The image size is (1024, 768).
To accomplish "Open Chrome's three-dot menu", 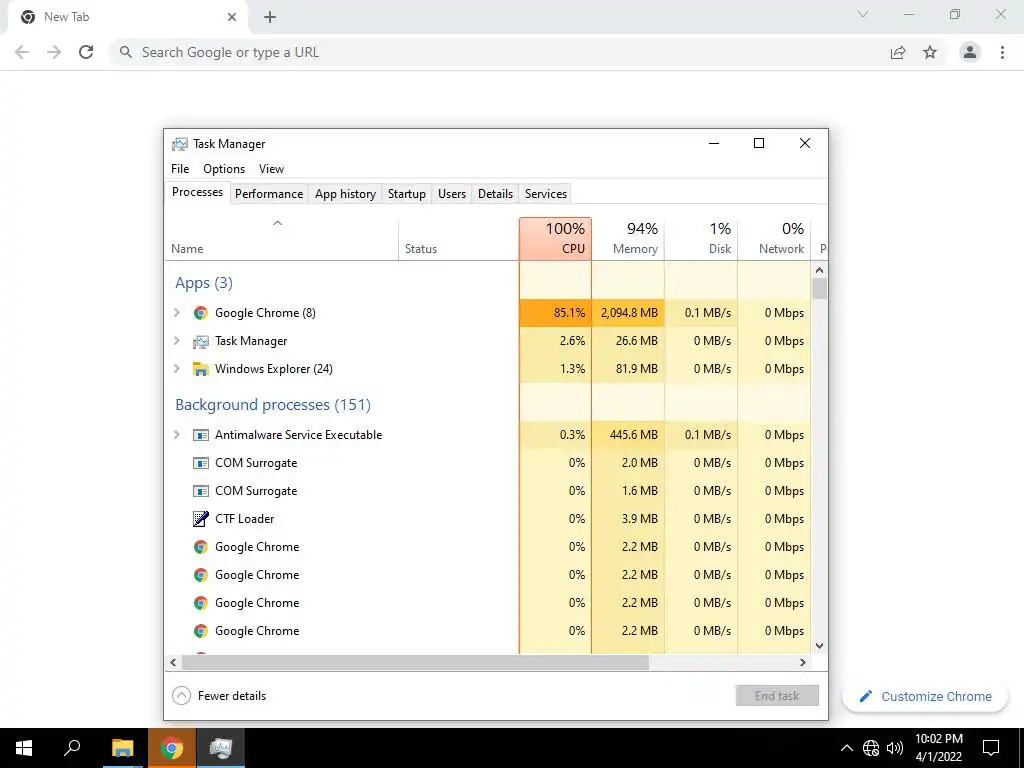I will point(1002,52).
